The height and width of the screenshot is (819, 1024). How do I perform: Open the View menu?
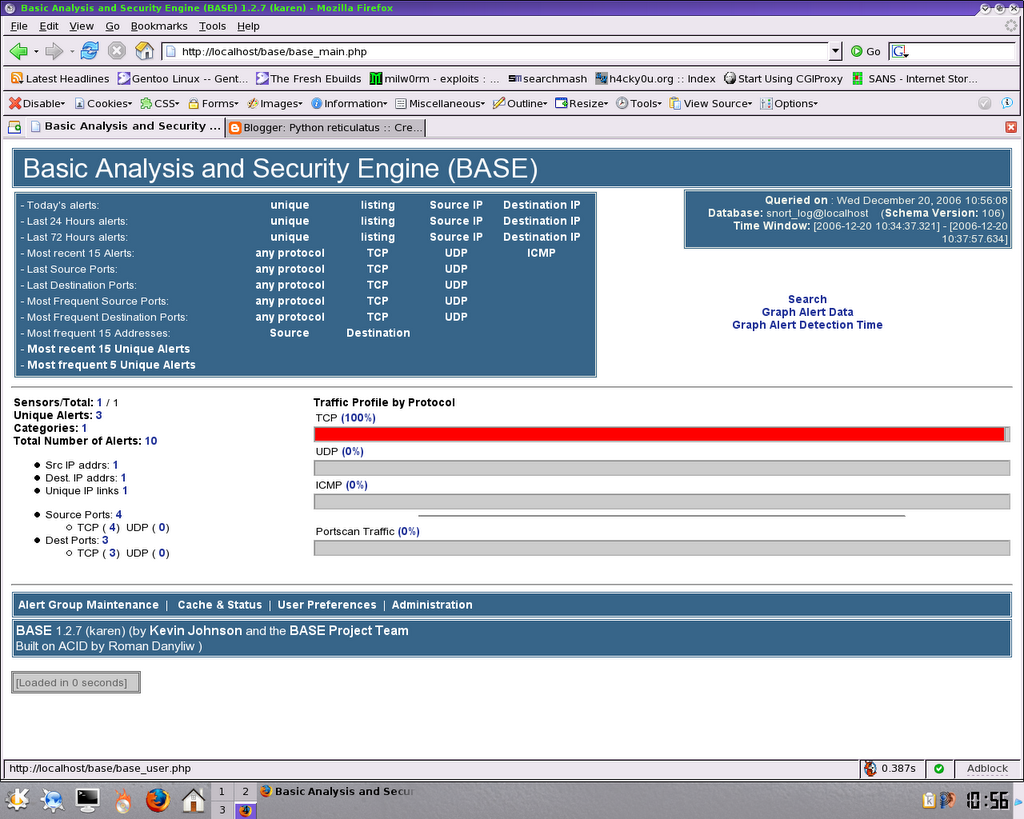(x=81, y=26)
